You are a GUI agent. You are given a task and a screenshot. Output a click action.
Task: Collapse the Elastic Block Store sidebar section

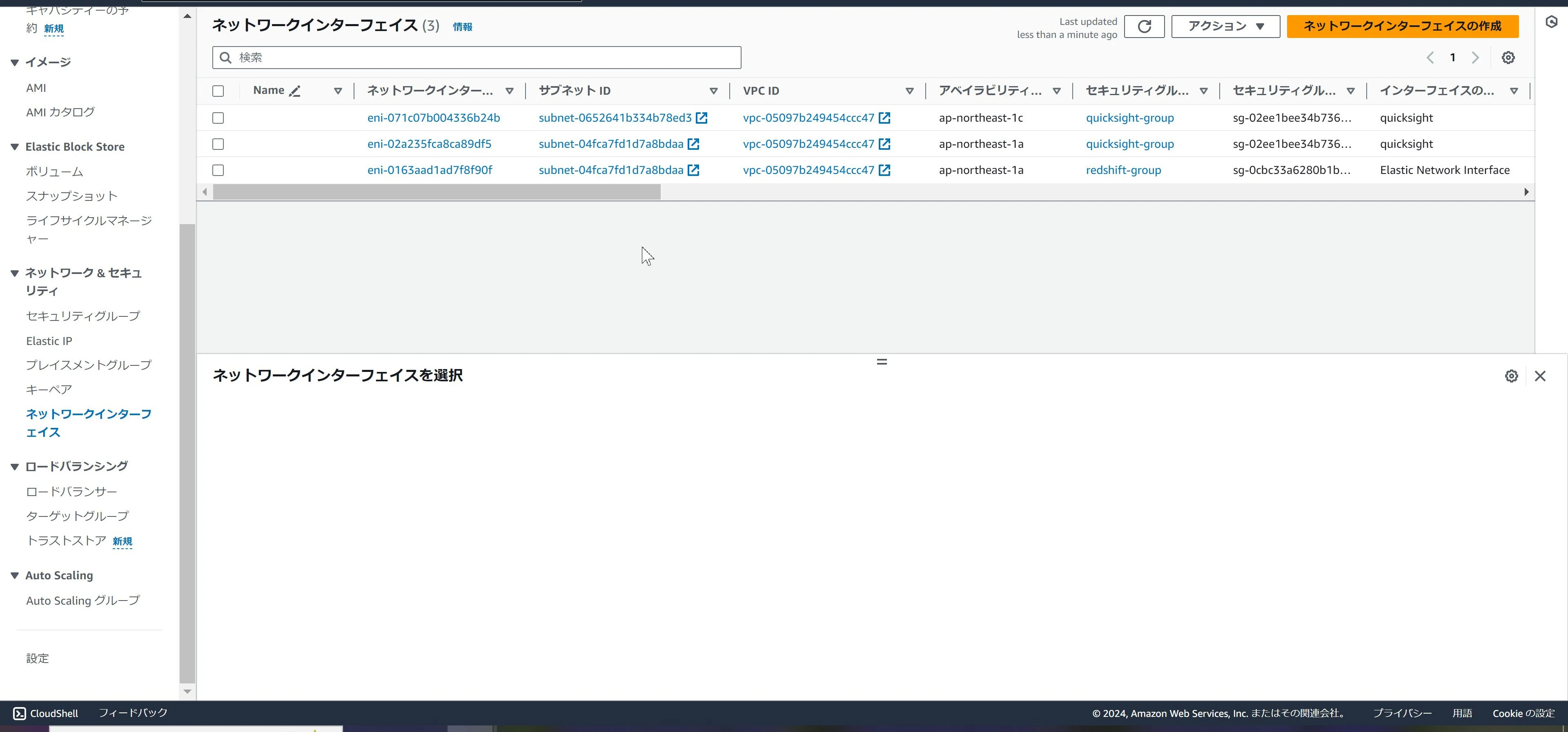pos(15,147)
